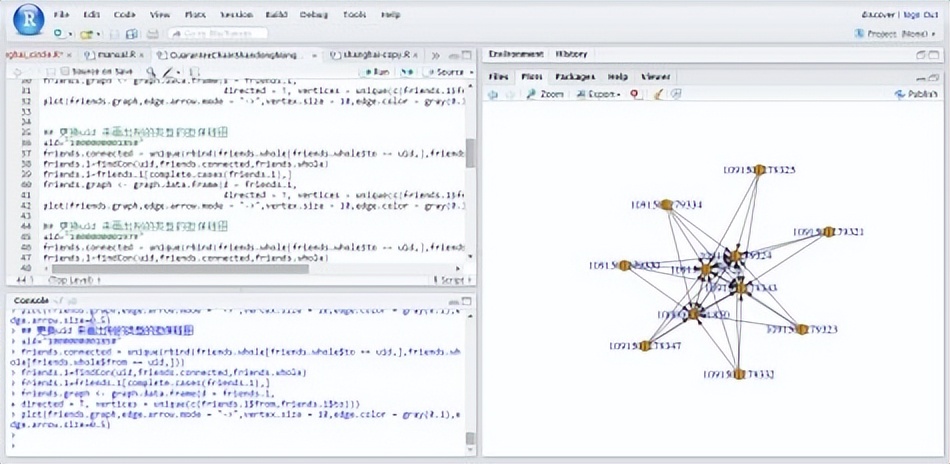The height and width of the screenshot is (464, 950).
Task: Open the View menu
Action: coord(159,15)
